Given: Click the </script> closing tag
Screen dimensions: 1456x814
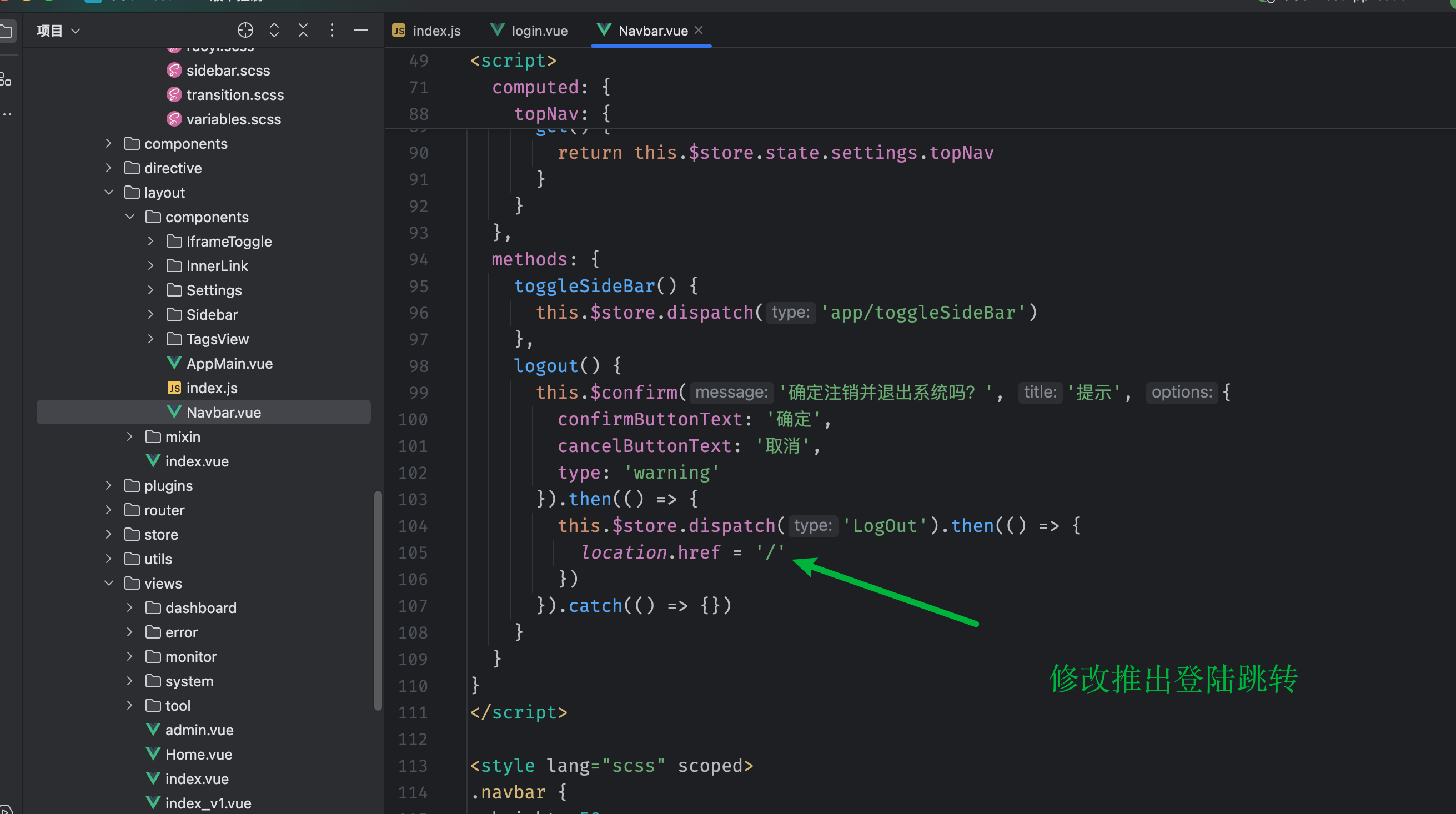Looking at the screenshot, I should [519, 712].
